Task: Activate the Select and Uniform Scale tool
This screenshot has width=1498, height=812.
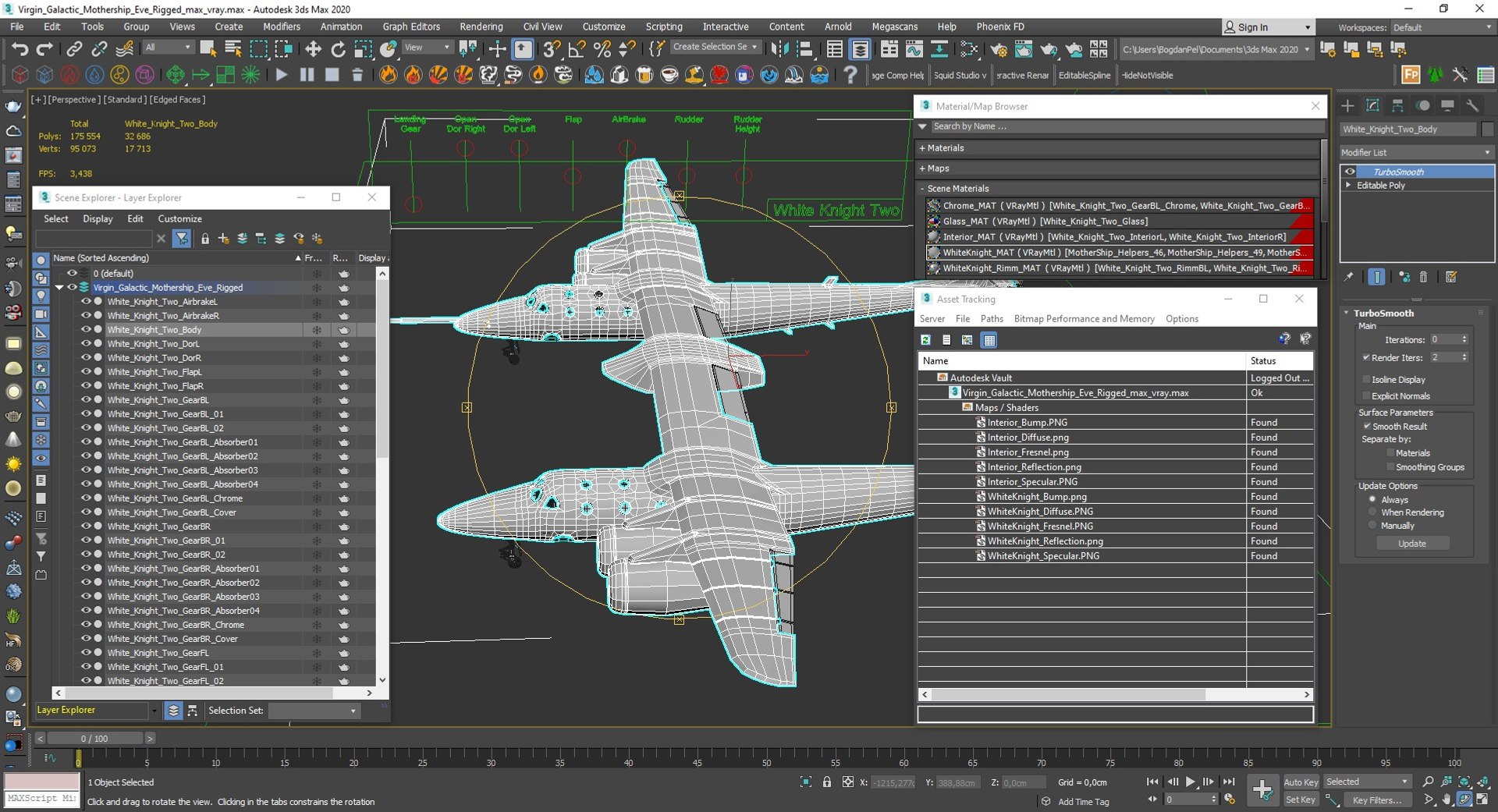Action: (363, 49)
